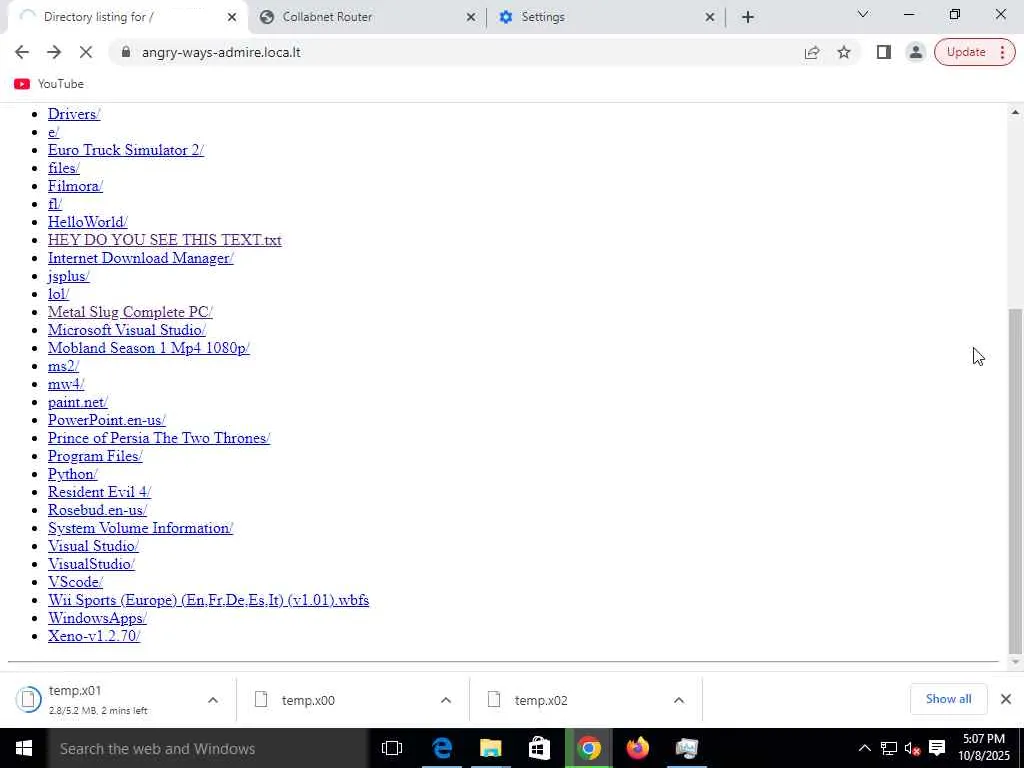Close the Collabnet Router tab
1024x768 pixels.
click(x=471, y=17)
